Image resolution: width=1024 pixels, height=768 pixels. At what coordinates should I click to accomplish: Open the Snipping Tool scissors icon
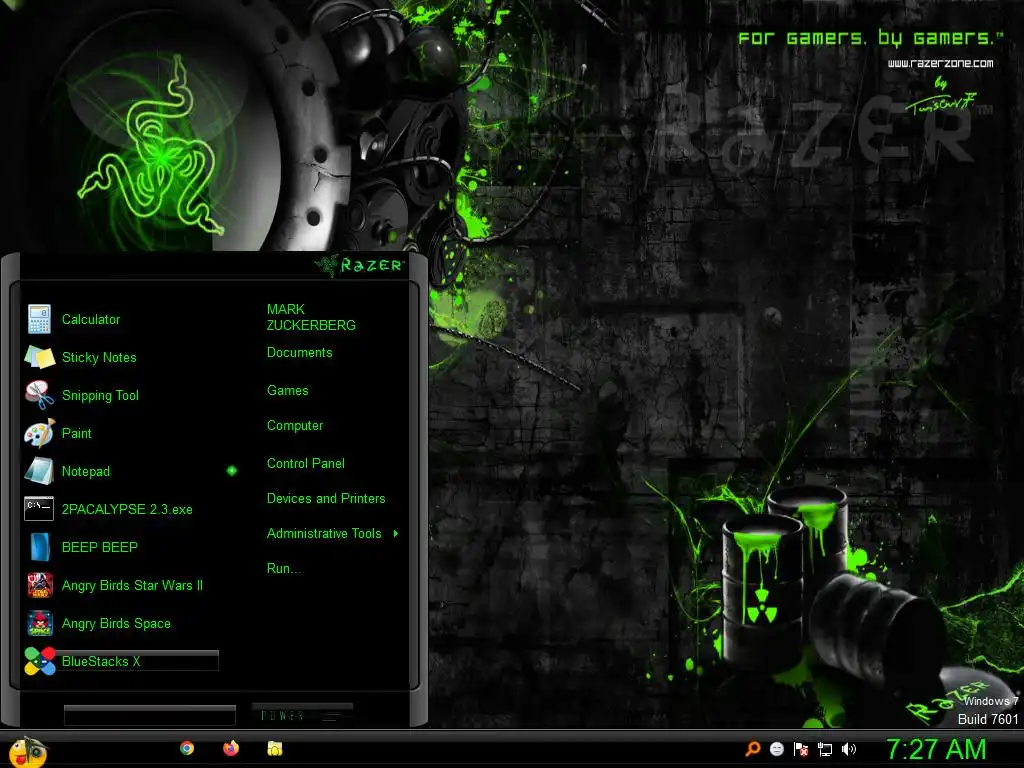coord(39,395)
